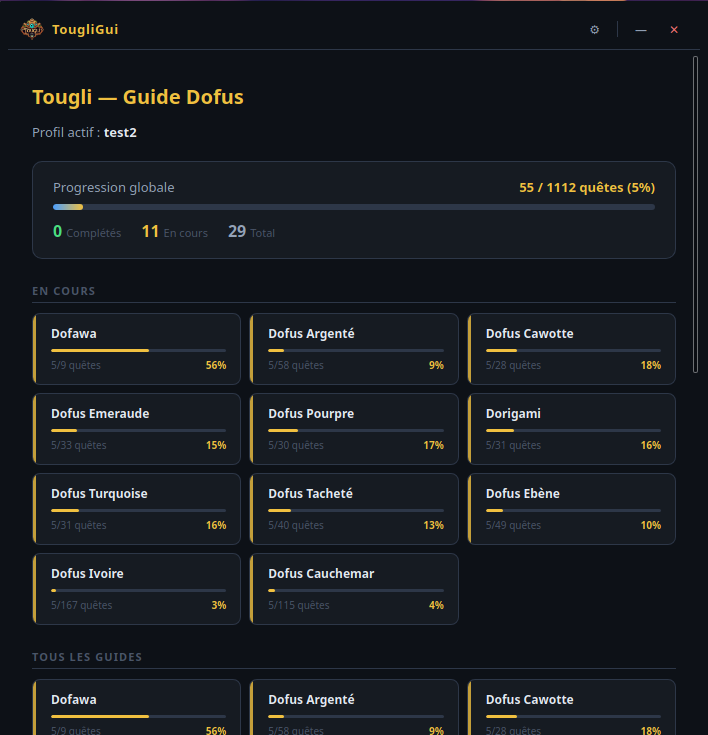
Task: Open Dofus Cawotte under Tous les guides
Action: point(572,707)
